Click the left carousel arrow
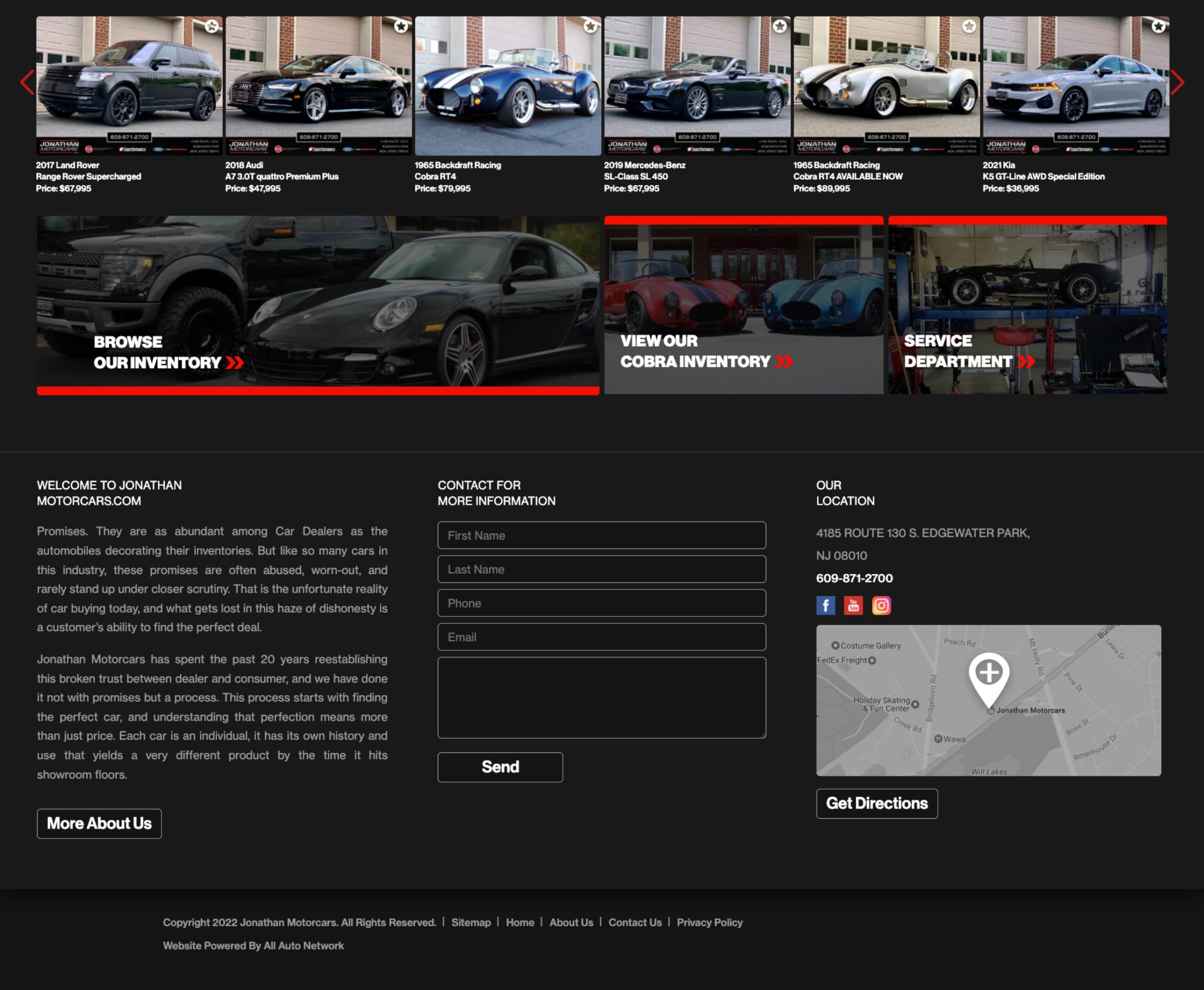 tap(27, 83)
